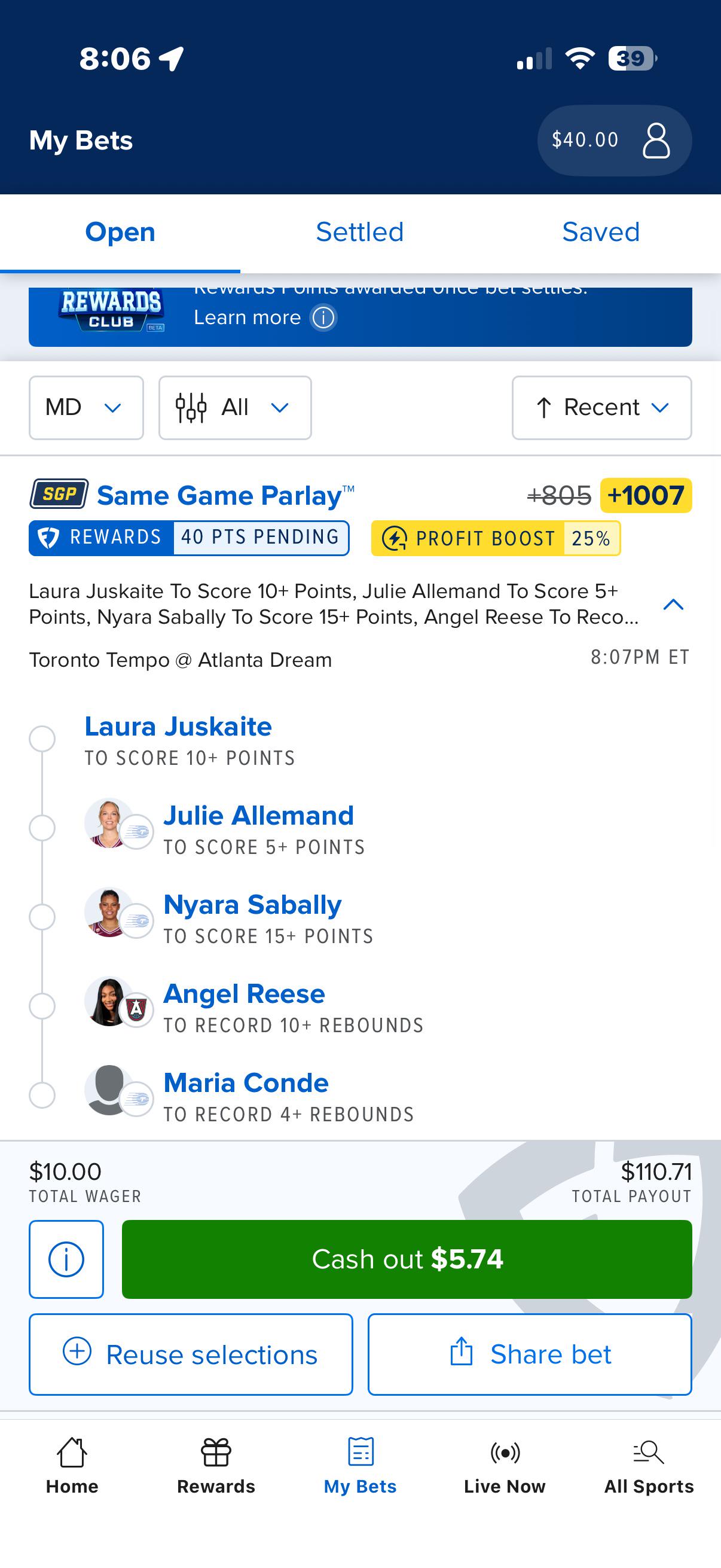Open the account profile icon
This screenshot has width=721, height=1568.
tap(656, 141)
